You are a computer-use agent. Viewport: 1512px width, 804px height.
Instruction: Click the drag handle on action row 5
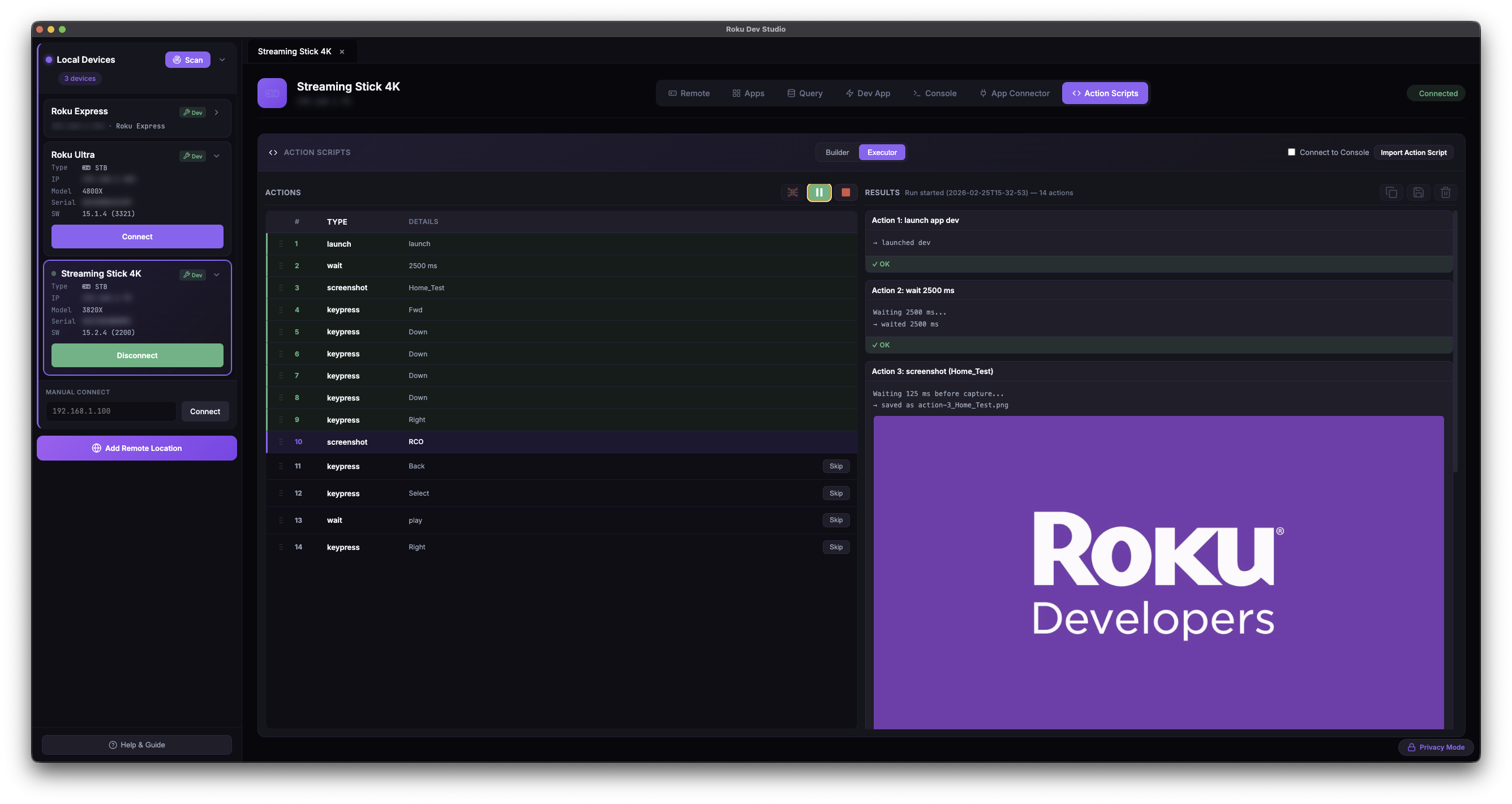click(x=281, y=332)
